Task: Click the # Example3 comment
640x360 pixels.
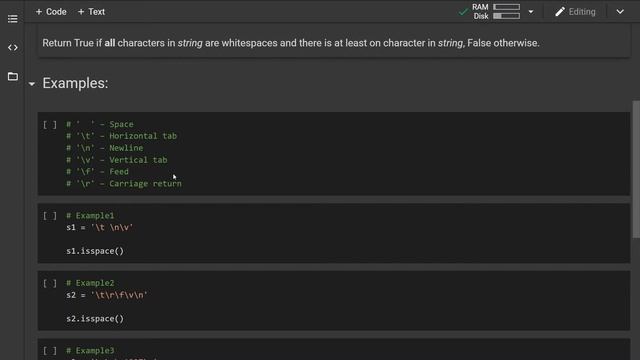Action: (x=90, y=351)
